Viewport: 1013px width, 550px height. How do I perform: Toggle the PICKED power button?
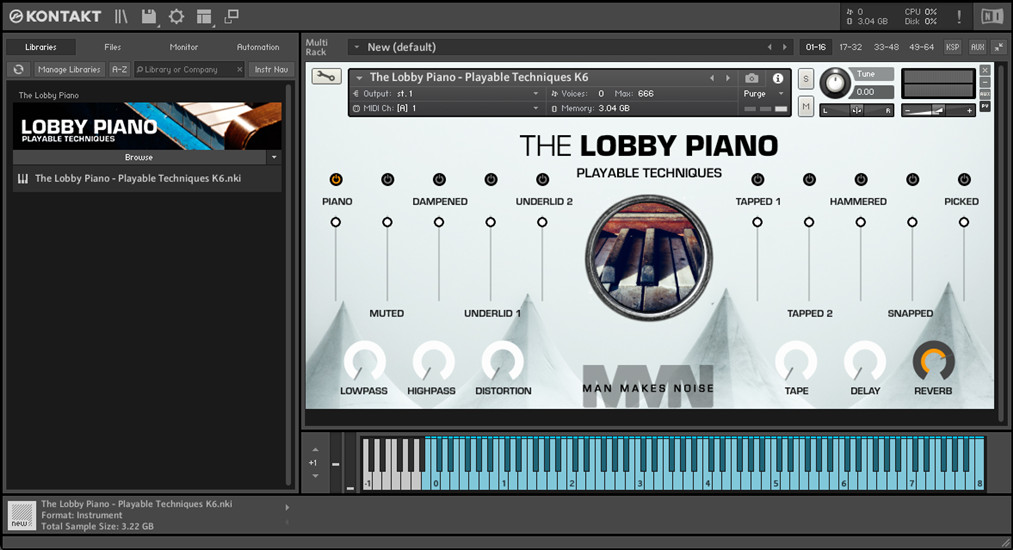965,180
